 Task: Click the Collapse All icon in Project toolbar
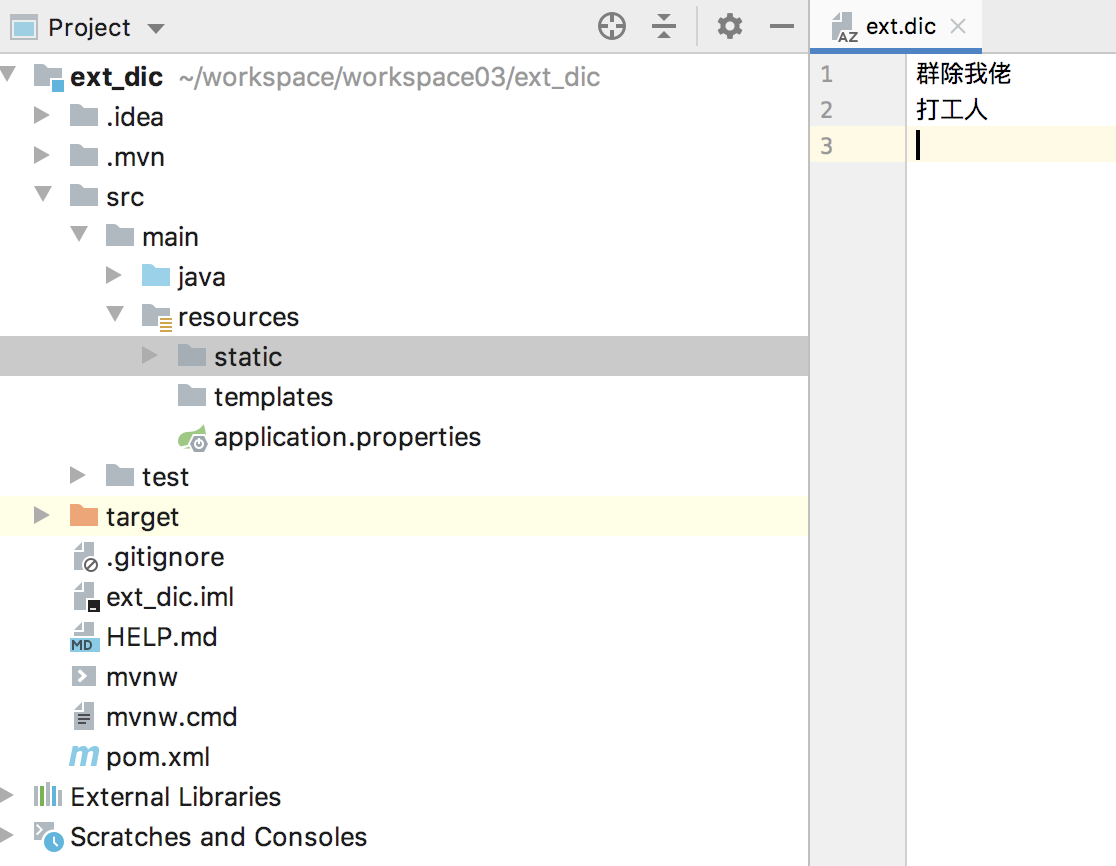664,27
